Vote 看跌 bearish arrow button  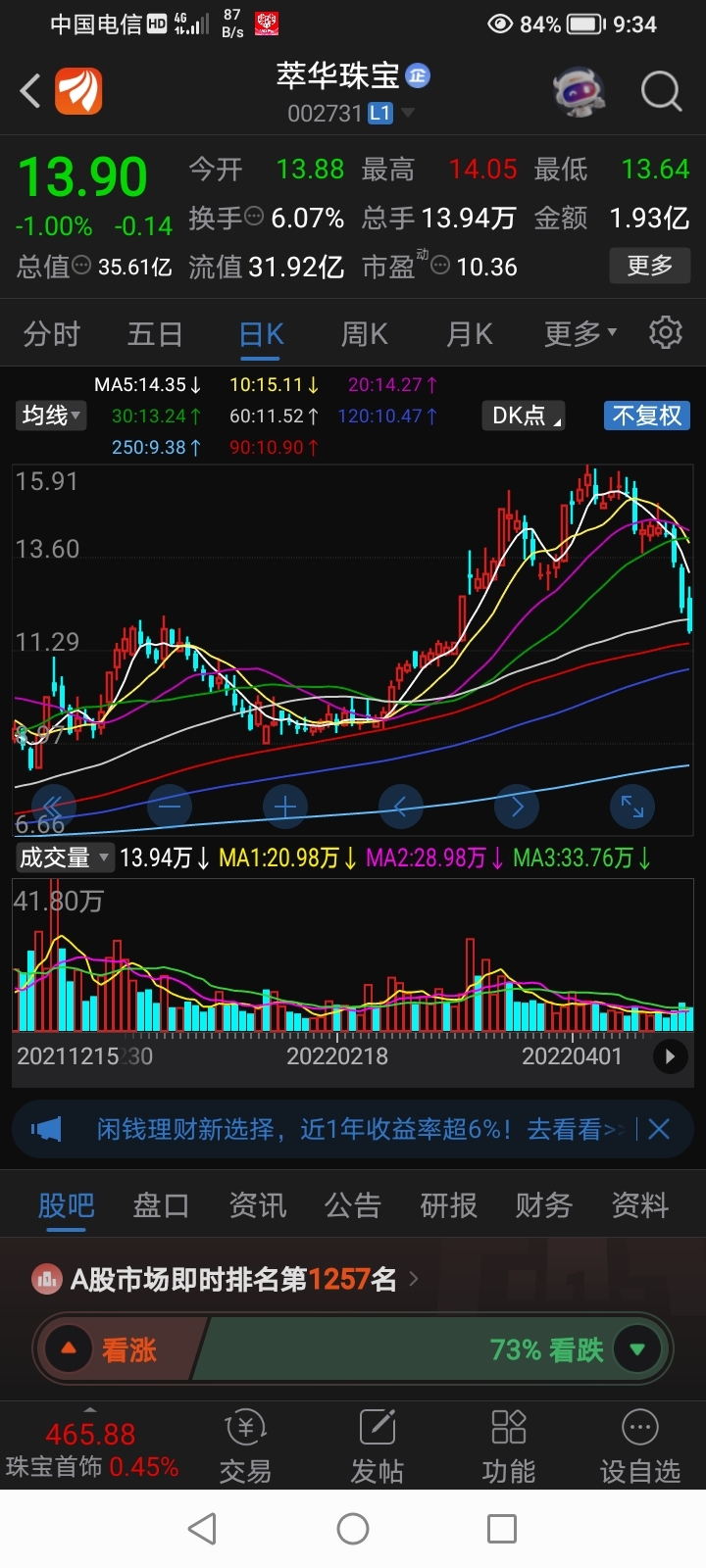tap(637, 1349)
